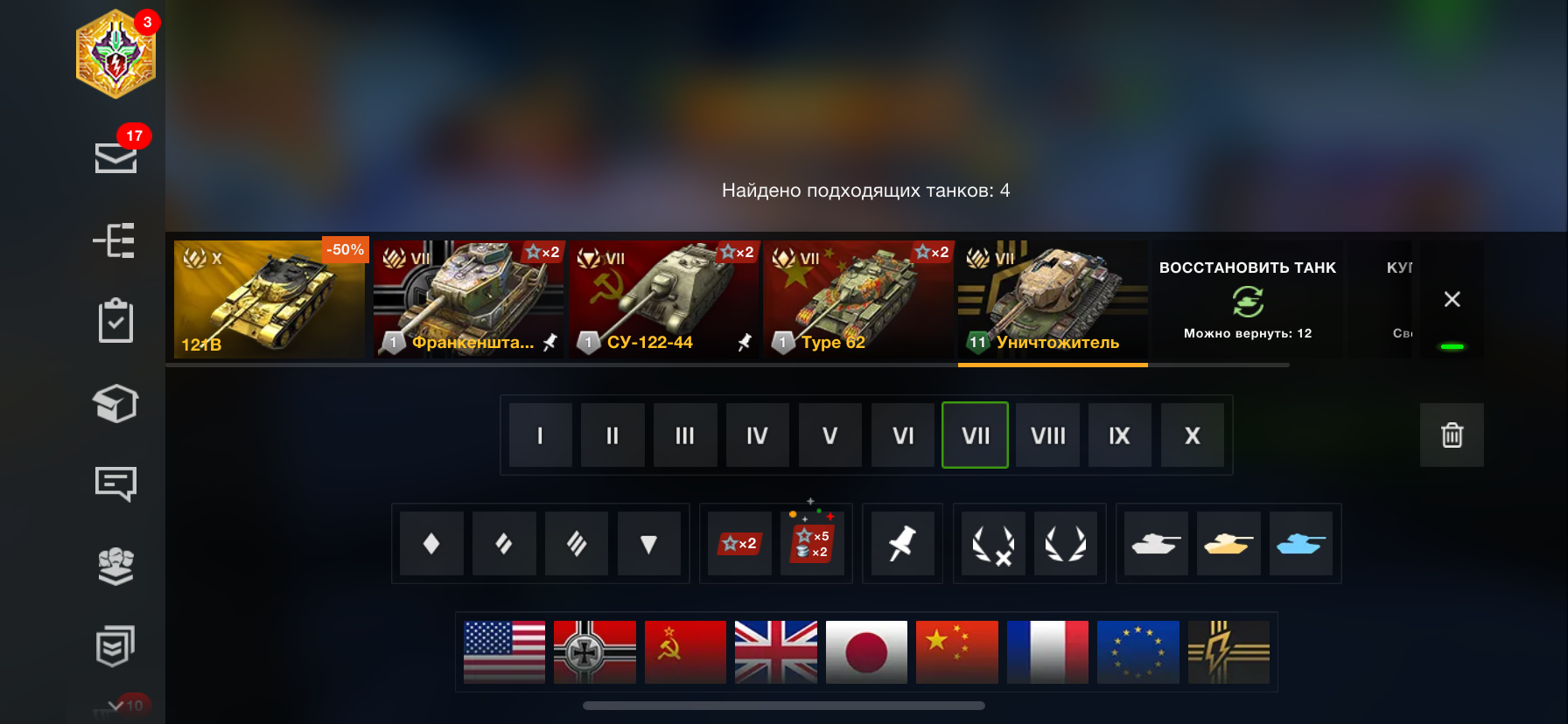Open the chat messages icon
1568x724 pixels.
click(115, 484)
